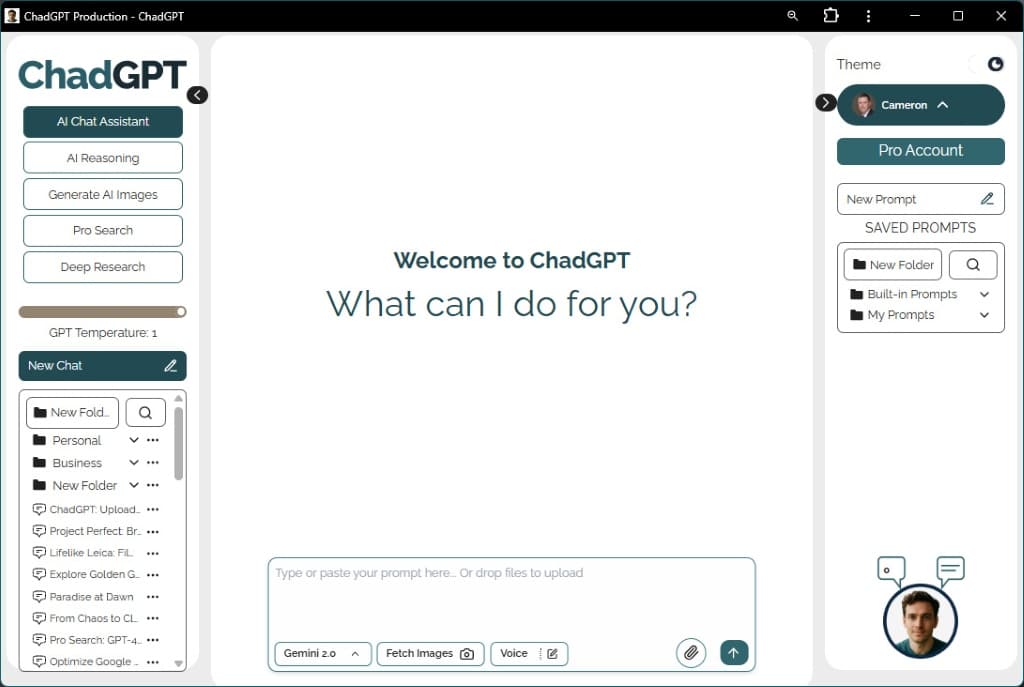Click the chat list scrollbar

click(x=178, y=443)
